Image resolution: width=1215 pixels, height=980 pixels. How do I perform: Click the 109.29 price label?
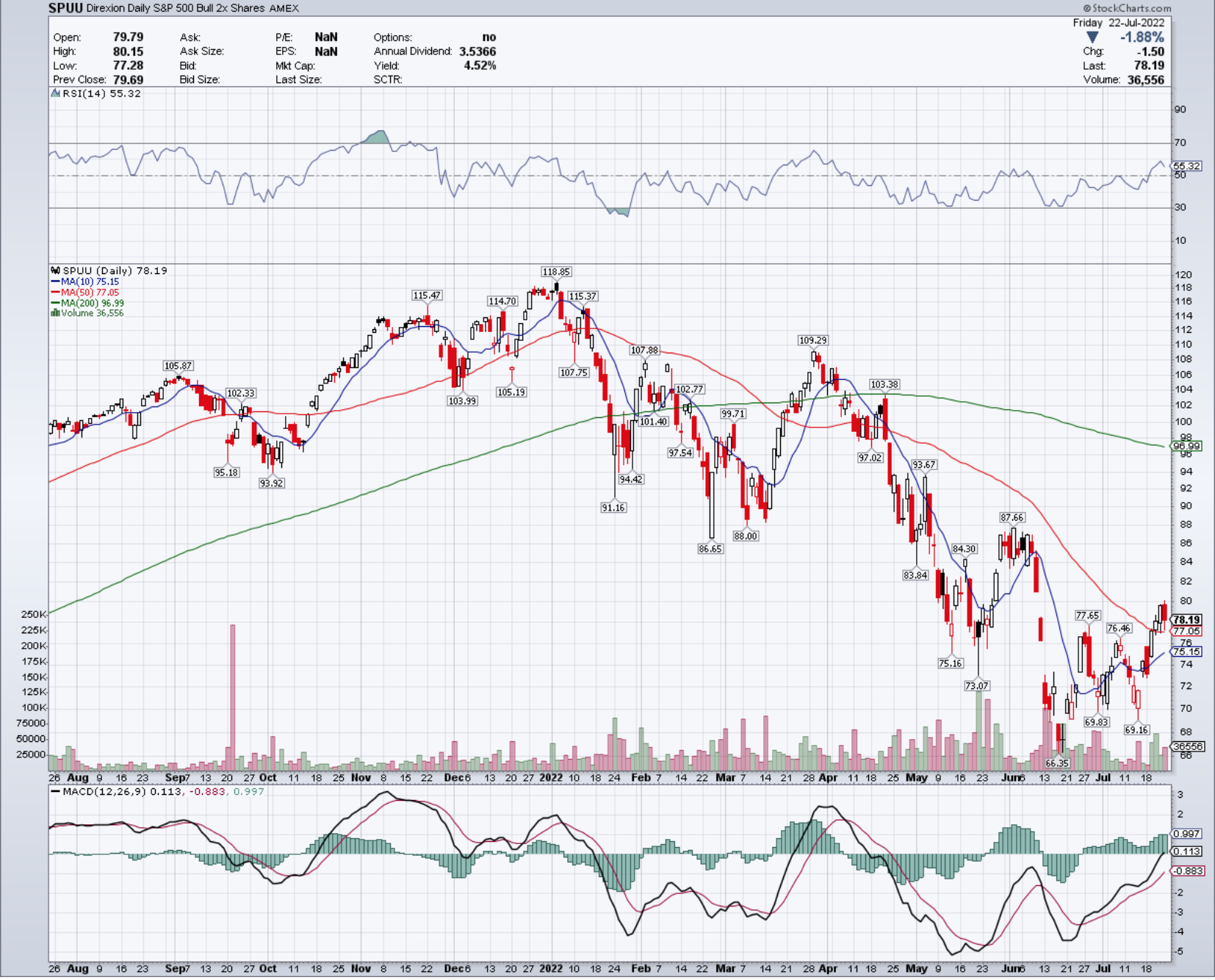click(x=813, y=340)
